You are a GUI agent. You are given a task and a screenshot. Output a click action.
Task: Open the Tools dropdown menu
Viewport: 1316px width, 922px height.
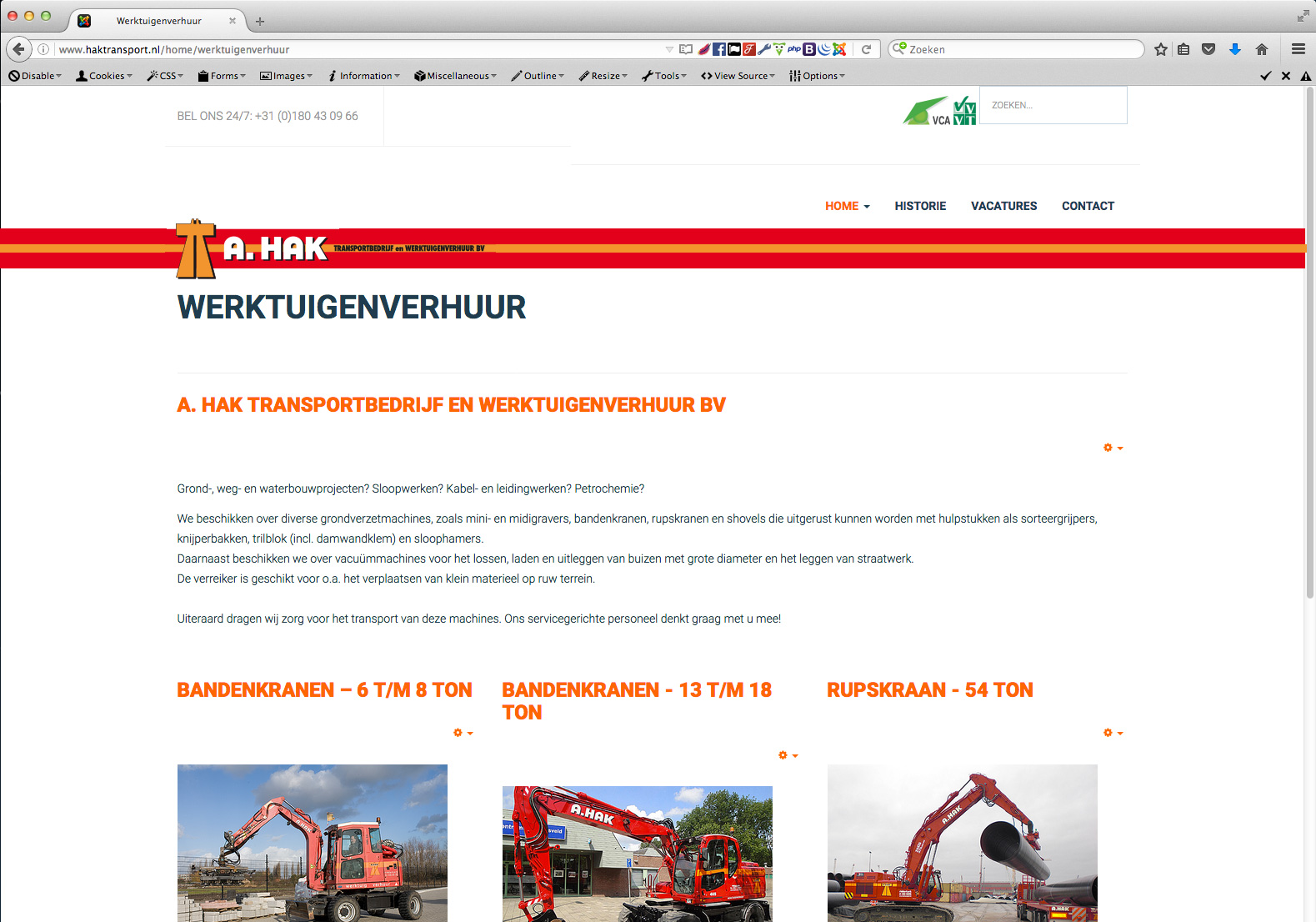click(664, 76)
